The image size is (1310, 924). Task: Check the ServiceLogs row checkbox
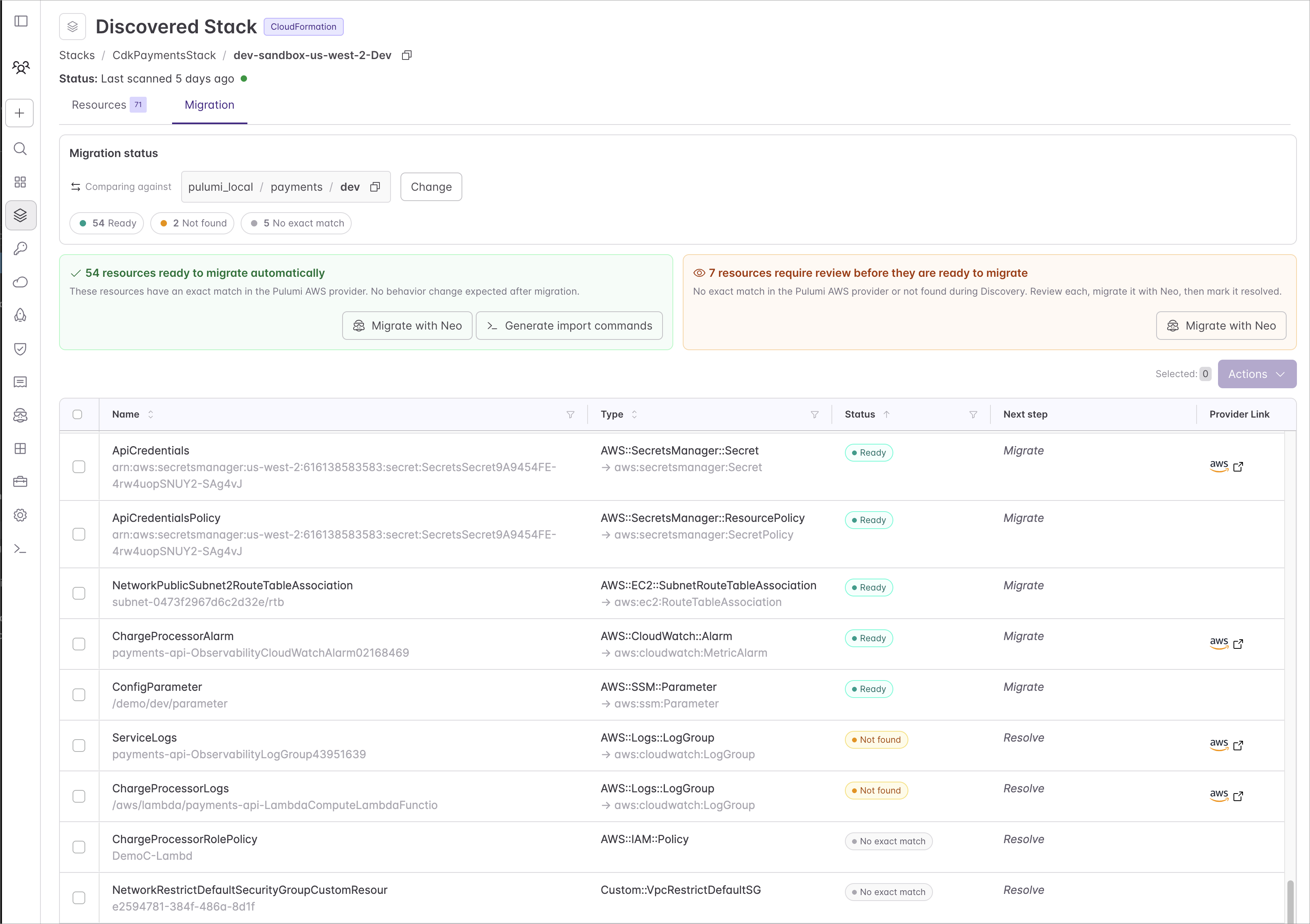(x=79, y=746)
